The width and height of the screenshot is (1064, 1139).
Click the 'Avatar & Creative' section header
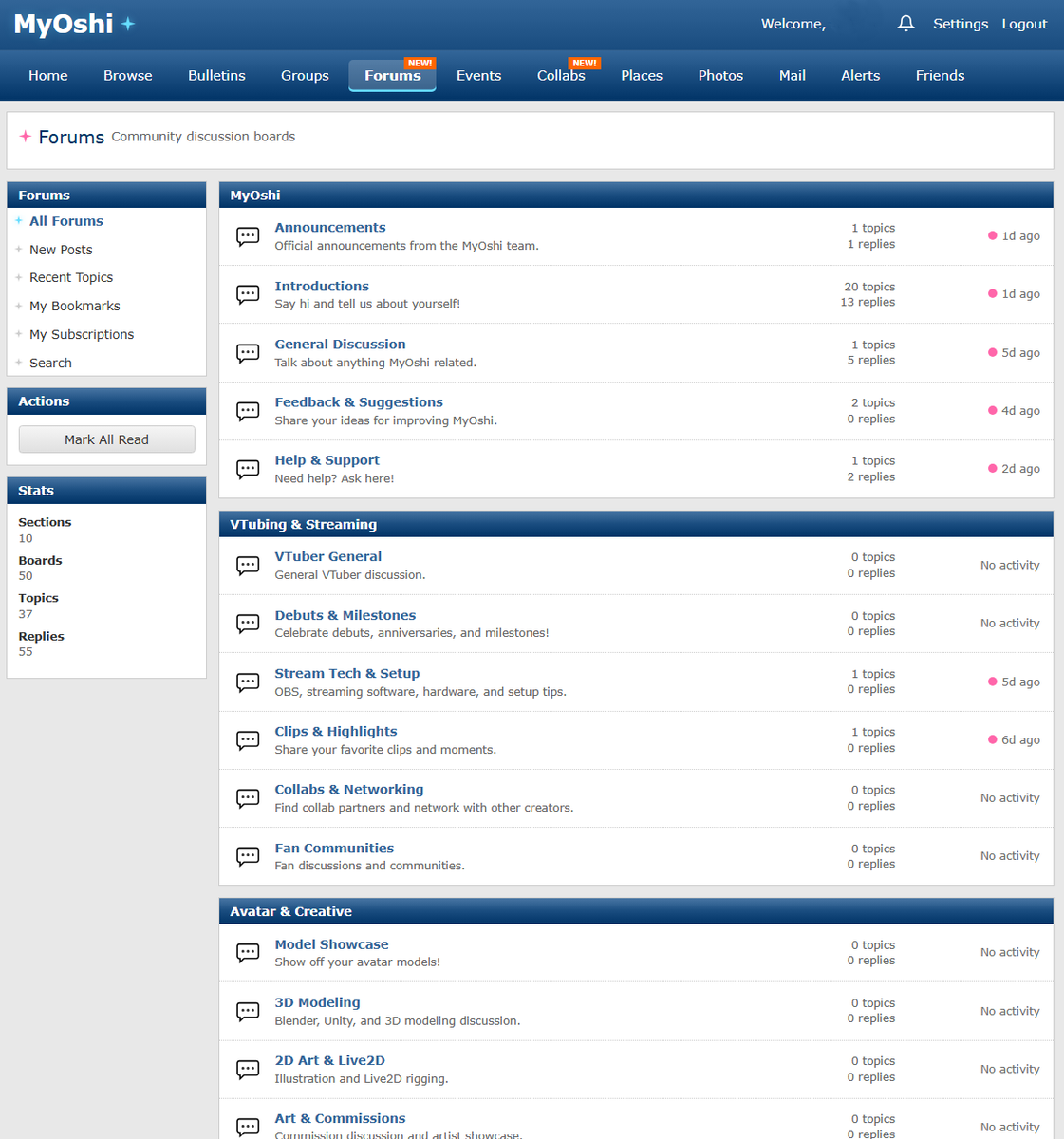pyautogui.click(x=636, y=911)
